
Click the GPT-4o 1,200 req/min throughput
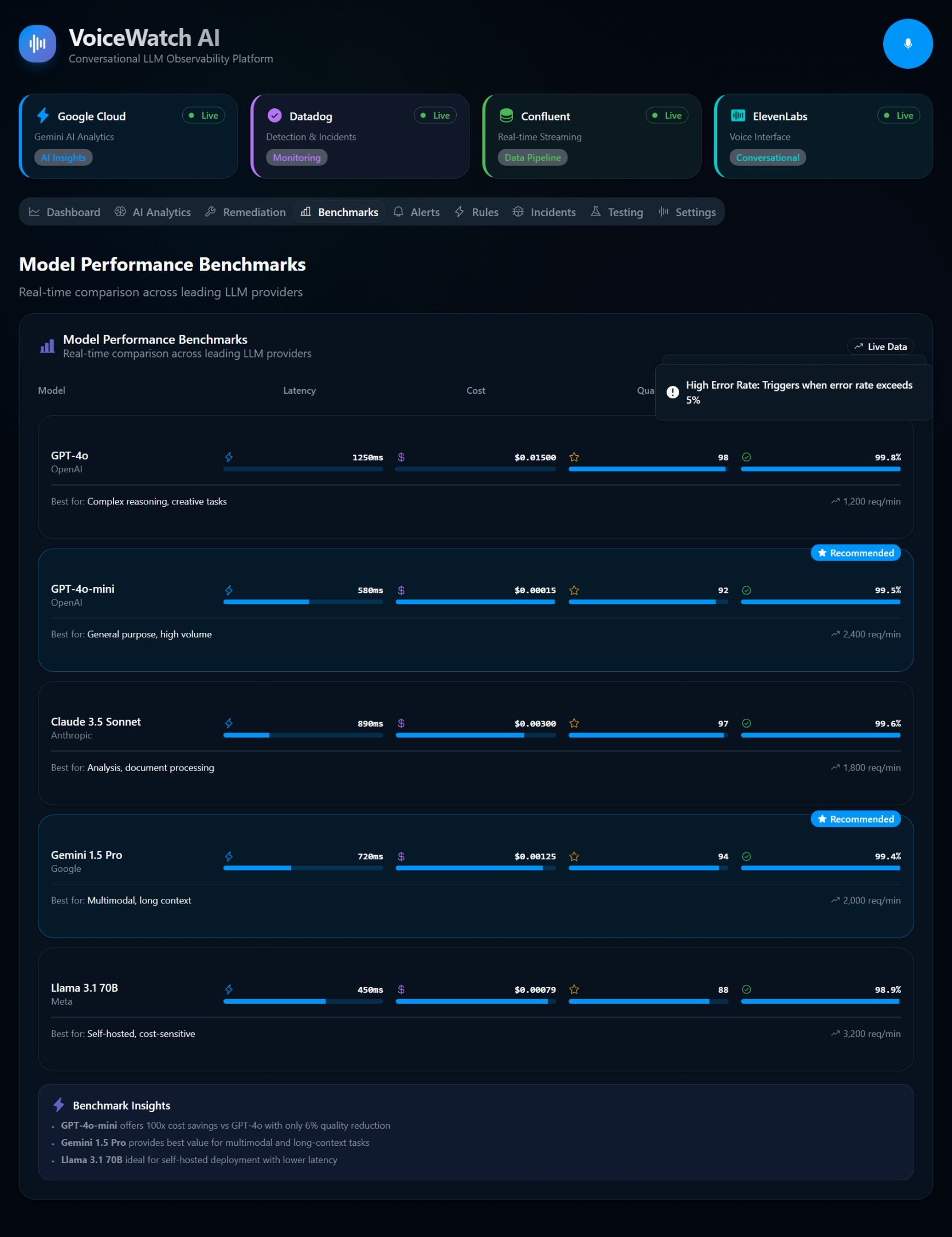click(x=865, y=502)
